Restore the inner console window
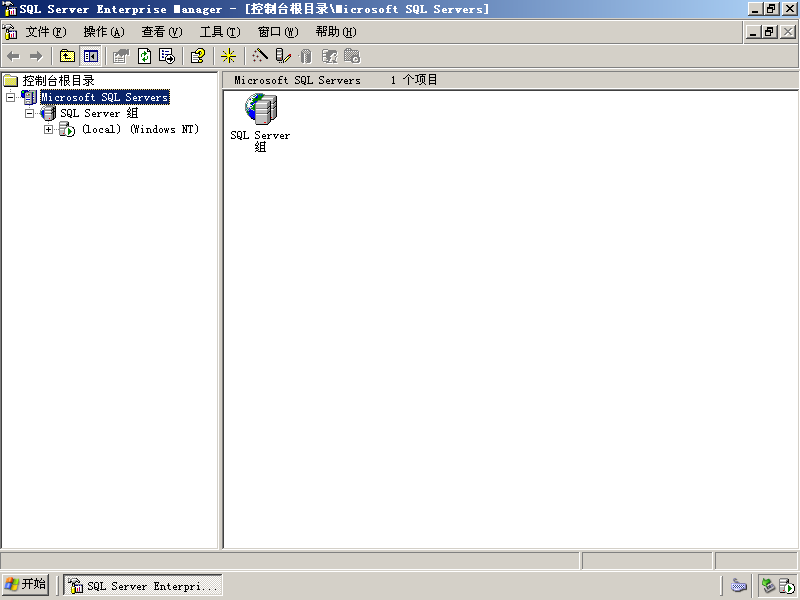Viewport: 800px width, 600px height. coord(770,32)
